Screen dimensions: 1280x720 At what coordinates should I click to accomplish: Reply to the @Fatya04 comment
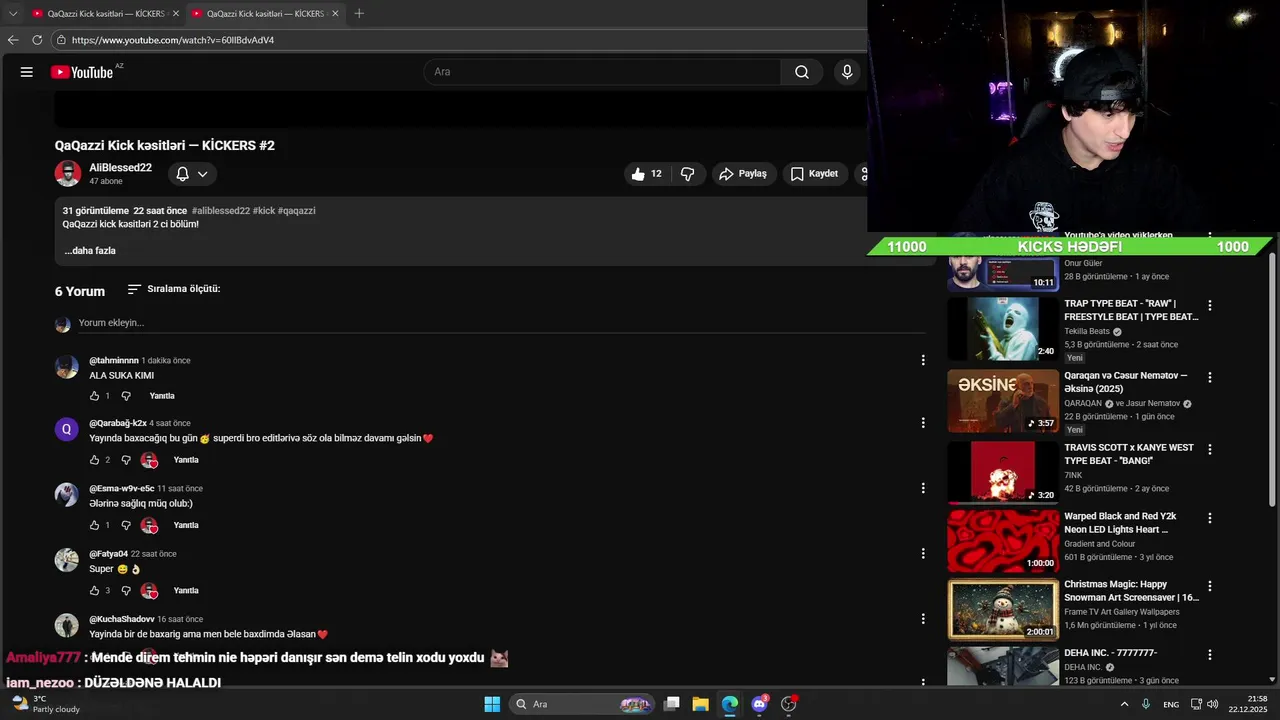[x=186, y=591]
